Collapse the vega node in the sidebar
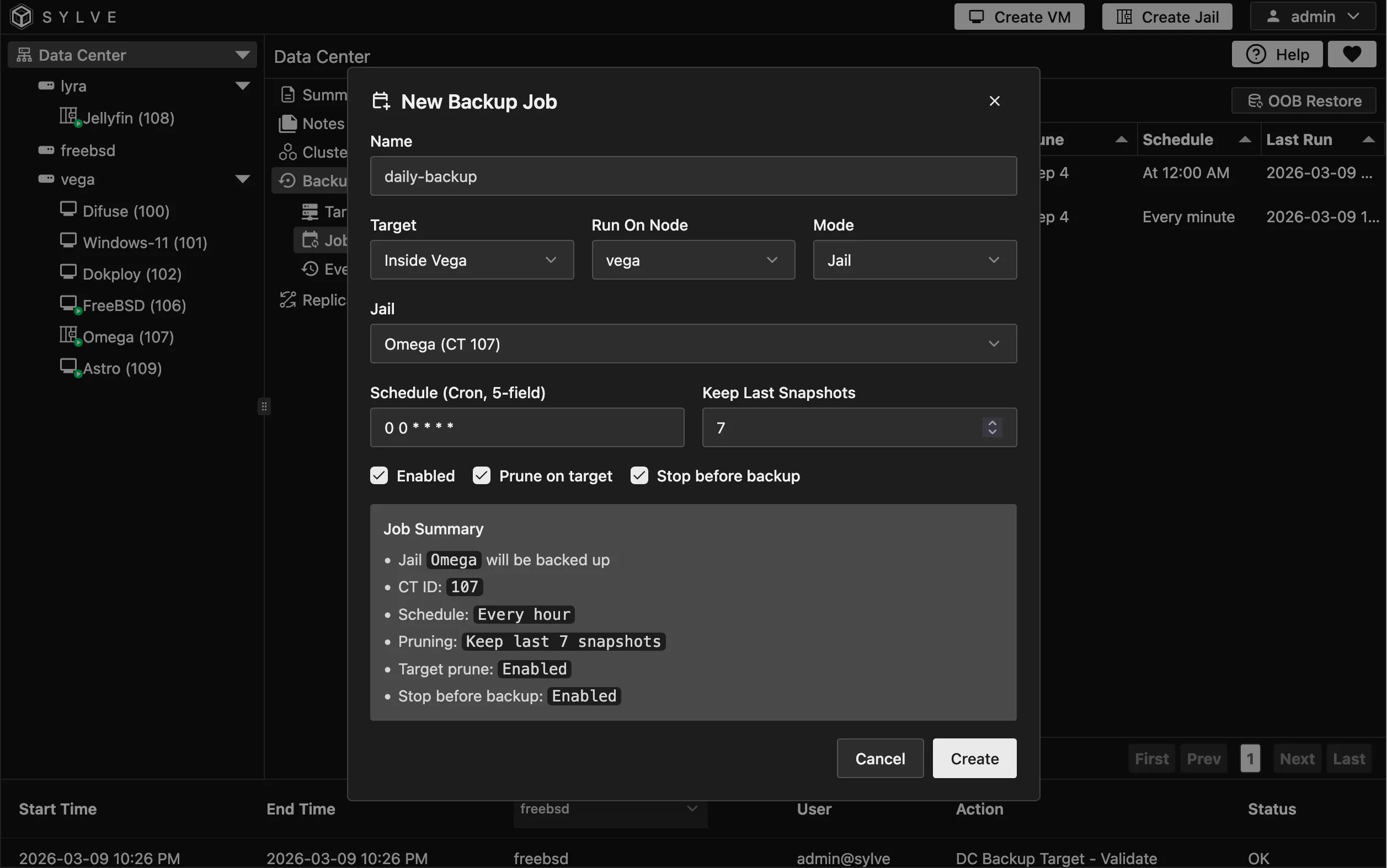Image resolution: width=1387 pixels, height=868 pixels. [x=243, y=179]
